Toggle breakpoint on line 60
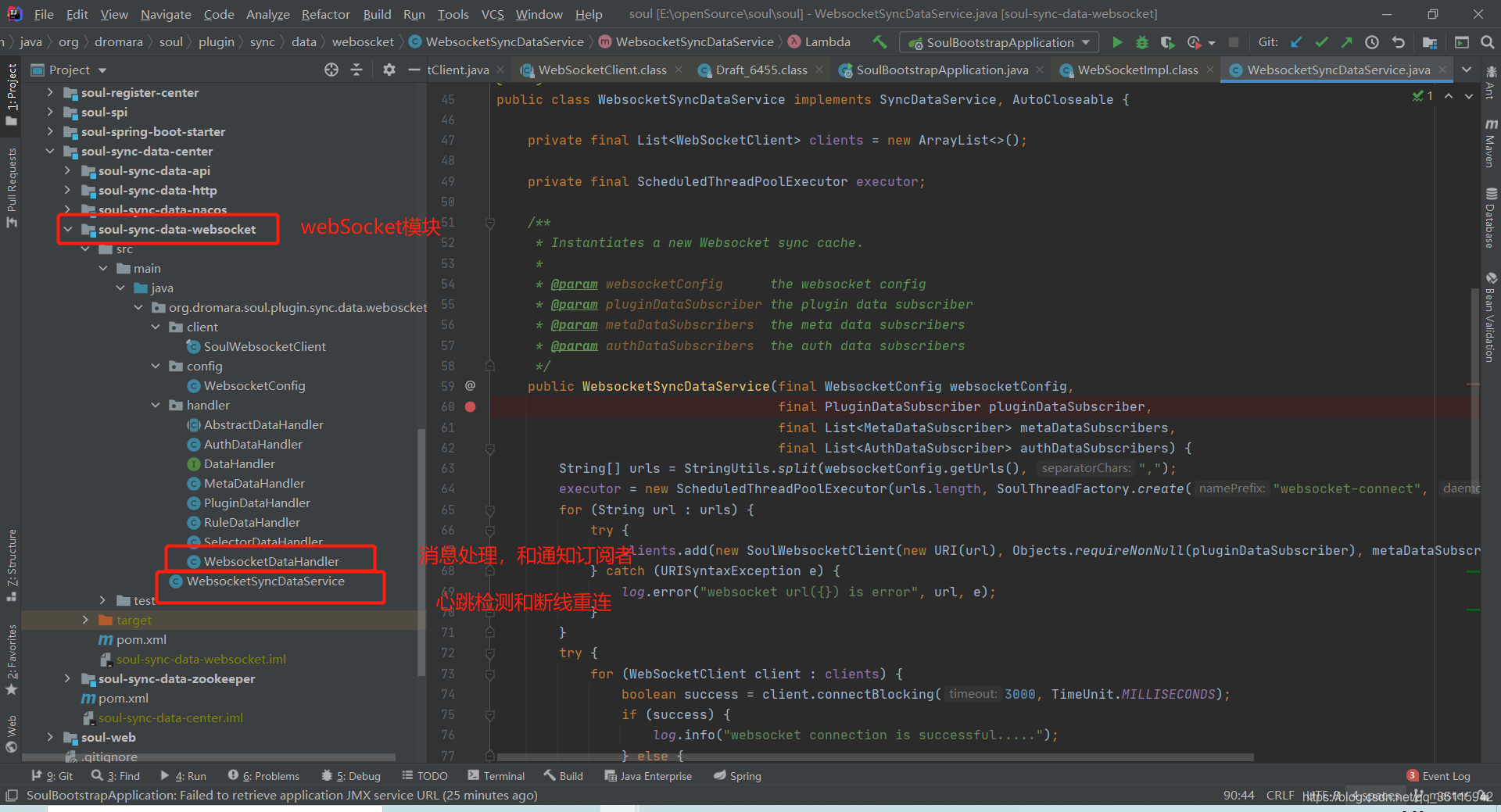Screen dimensions: 1501x812 [x=471, y=406]
